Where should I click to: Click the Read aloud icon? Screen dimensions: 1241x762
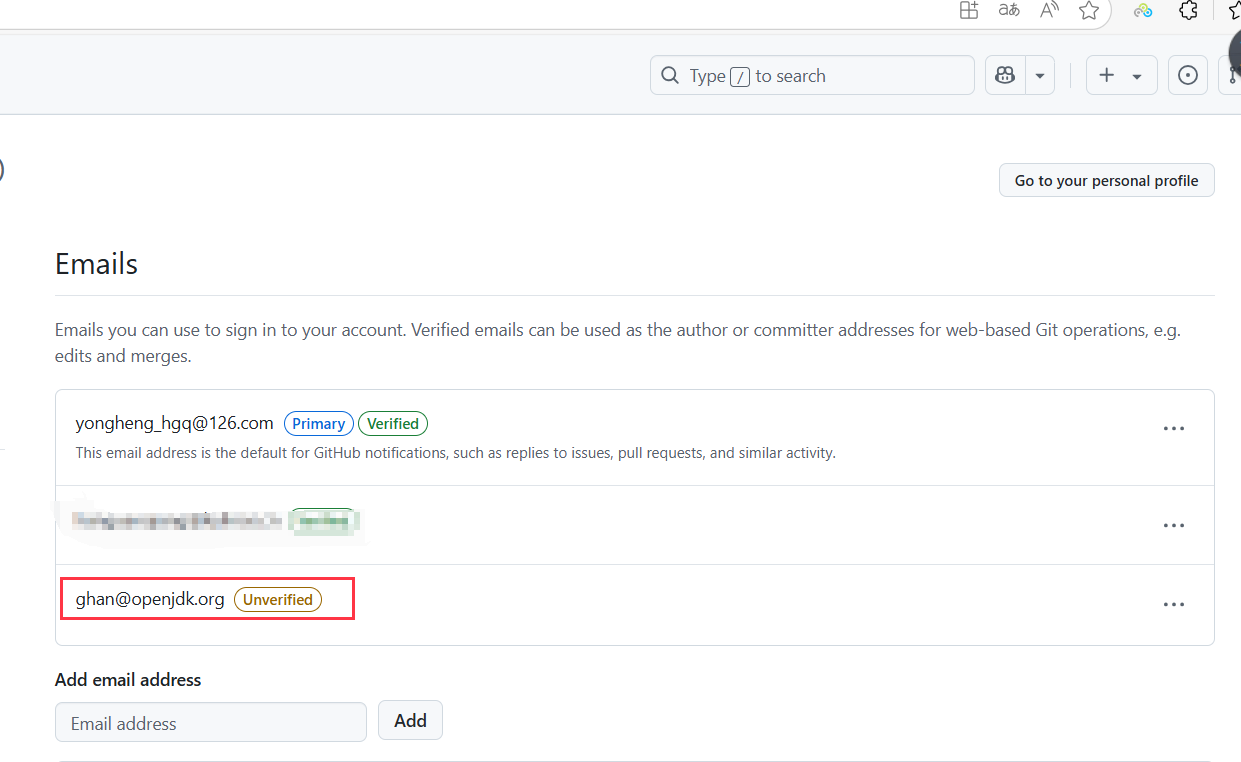tap(1049, 11)
